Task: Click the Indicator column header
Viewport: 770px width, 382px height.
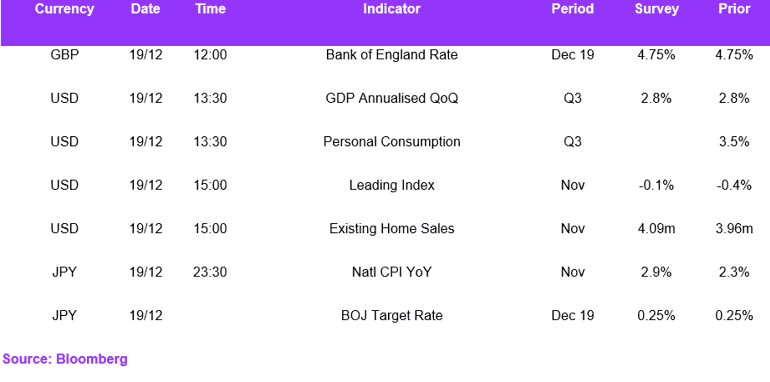Action: 391,9
